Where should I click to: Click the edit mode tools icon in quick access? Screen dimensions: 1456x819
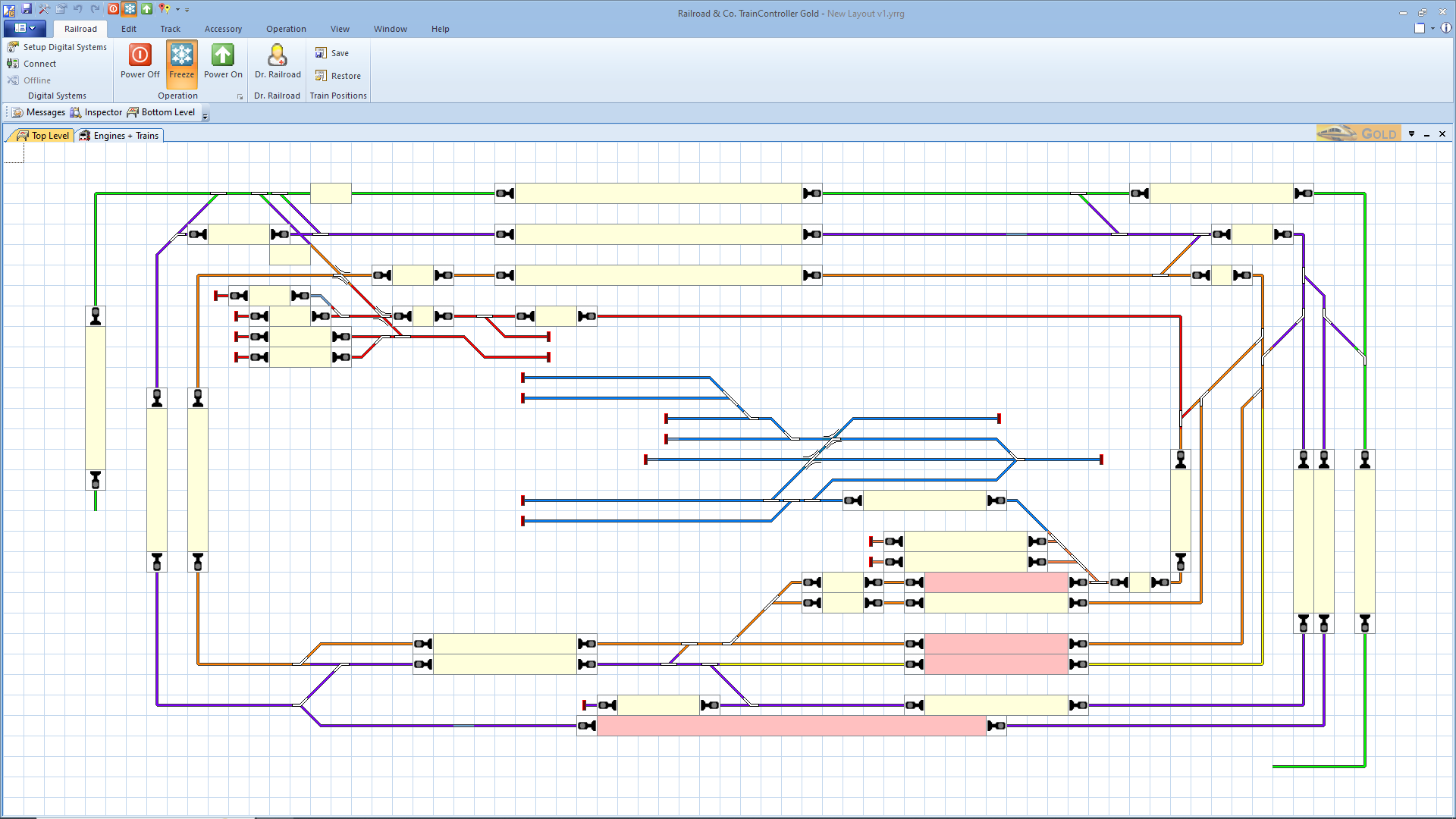[x=44, y=9]
